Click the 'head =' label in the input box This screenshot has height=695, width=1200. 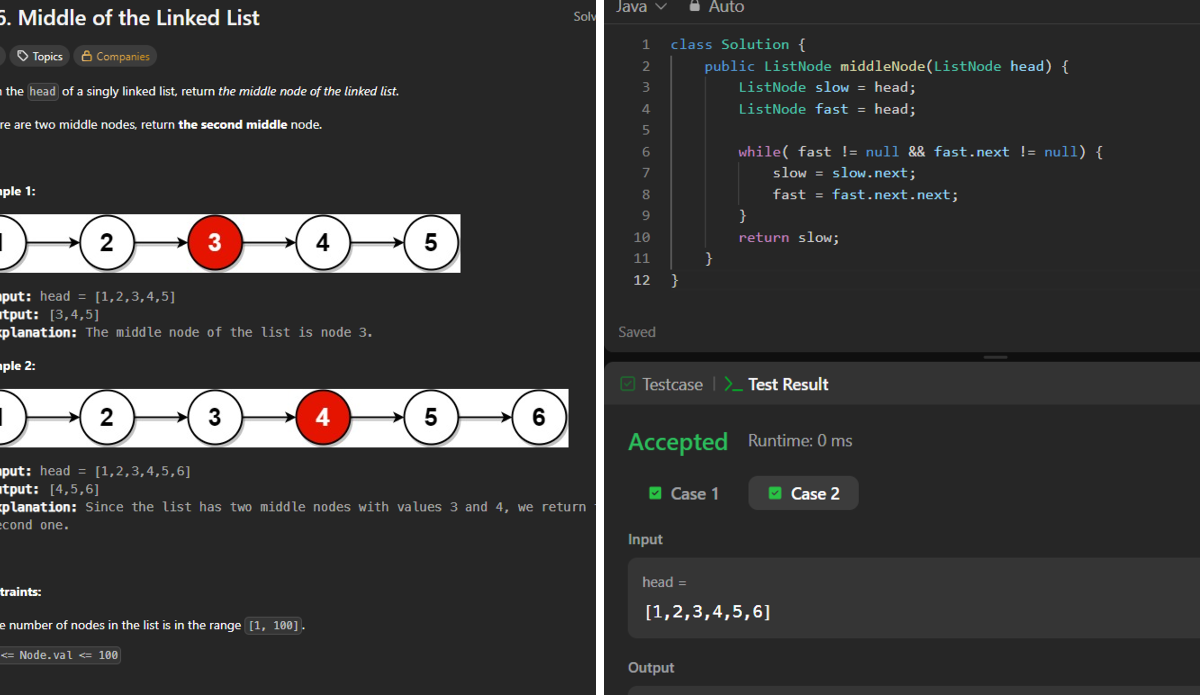(x=664, y=582)
